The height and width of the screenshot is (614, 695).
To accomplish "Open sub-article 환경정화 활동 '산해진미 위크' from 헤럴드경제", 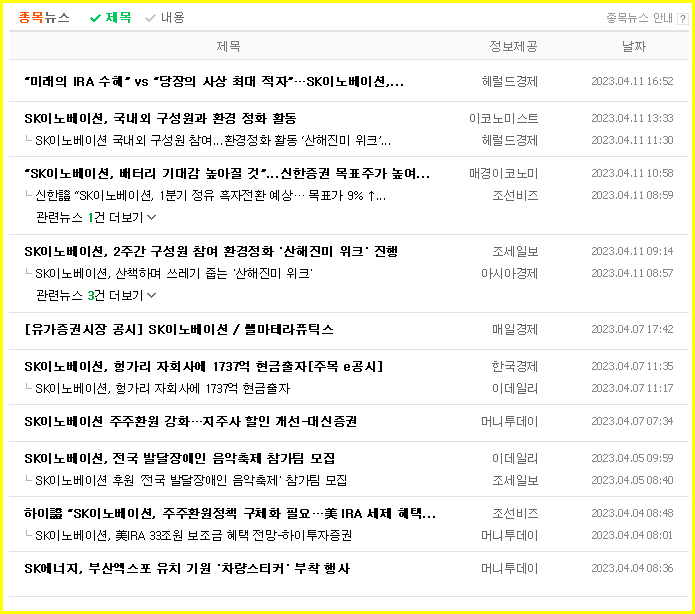I will tap(213, 141).
